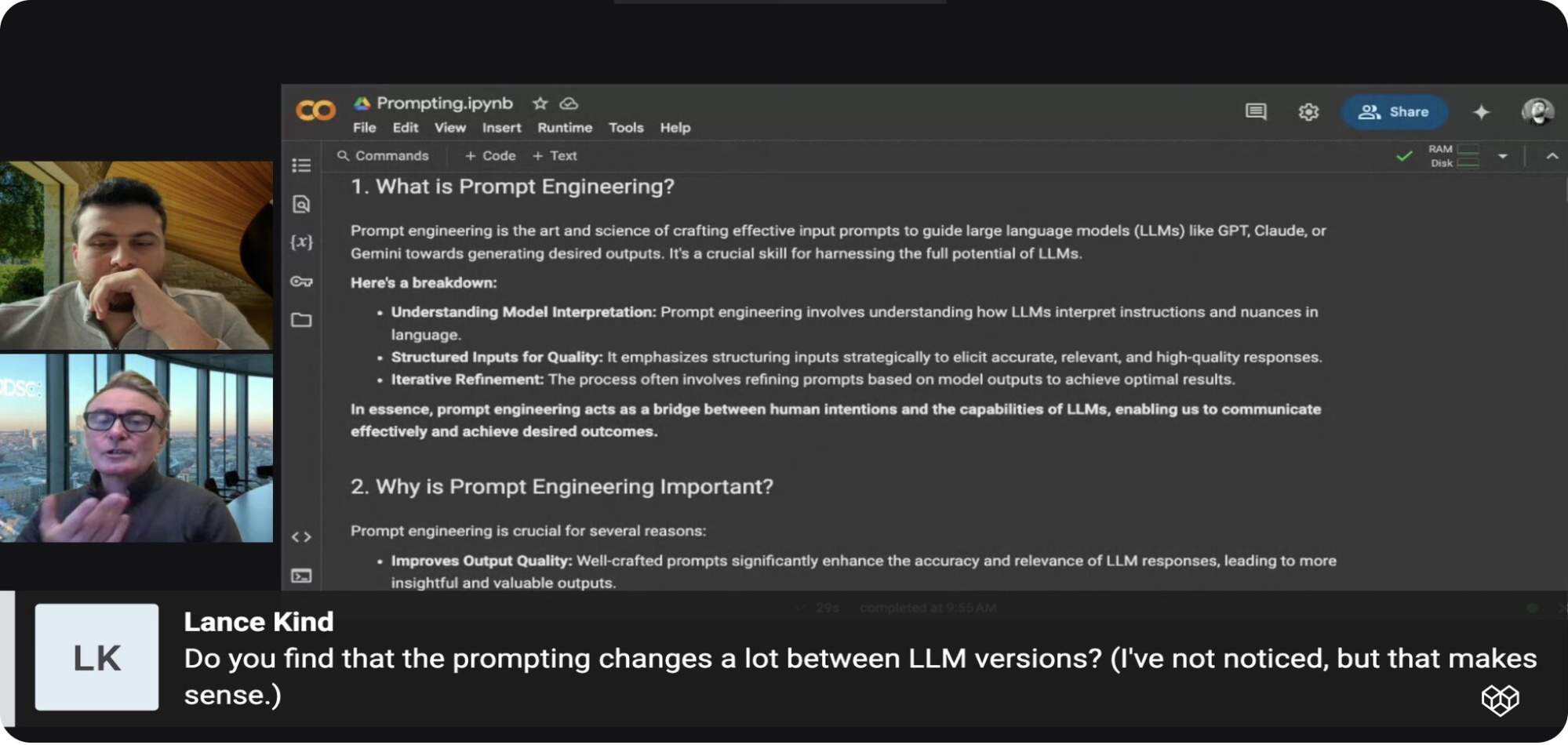Screen dimensions: 1568x745
Task: Open the comments icon in header
Action: pyautogui.click(x=1256, y=111)
